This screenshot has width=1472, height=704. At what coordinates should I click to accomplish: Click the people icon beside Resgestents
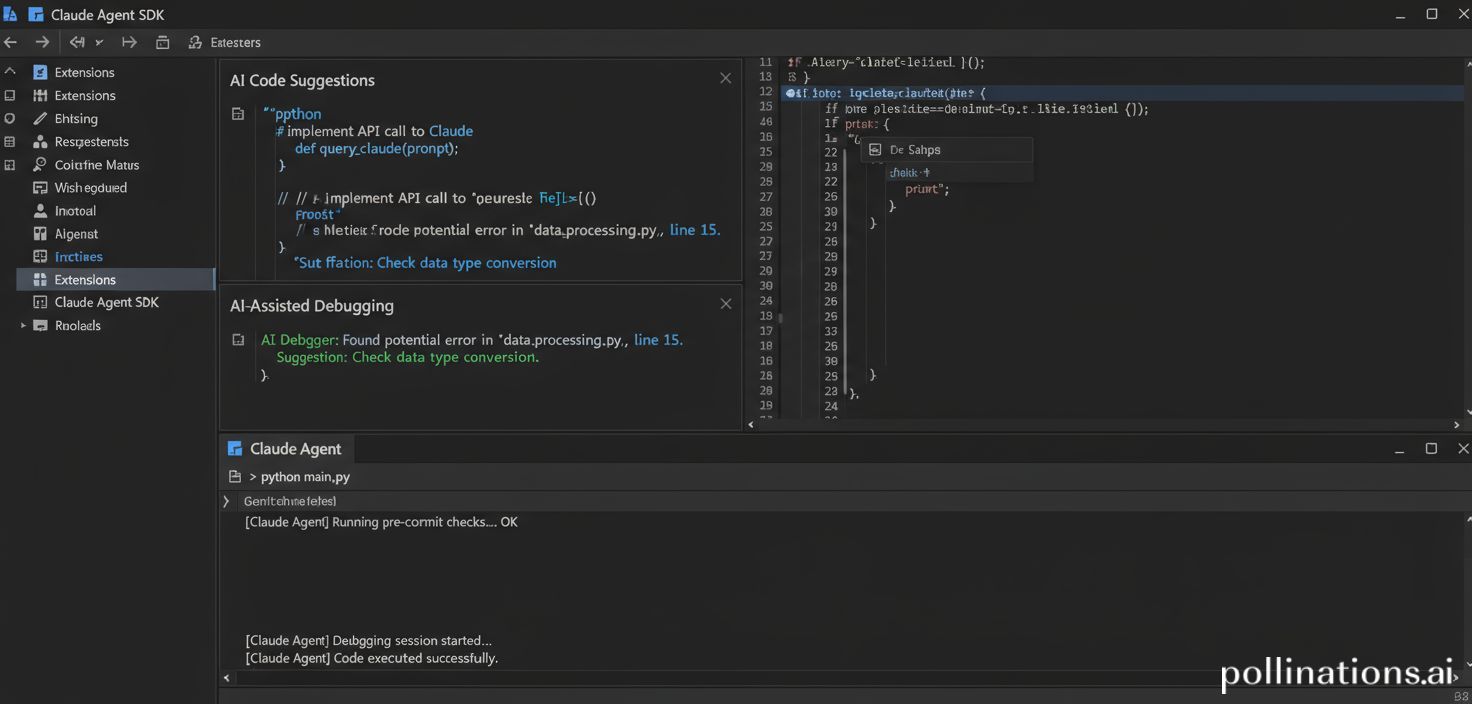pos(40,142)
